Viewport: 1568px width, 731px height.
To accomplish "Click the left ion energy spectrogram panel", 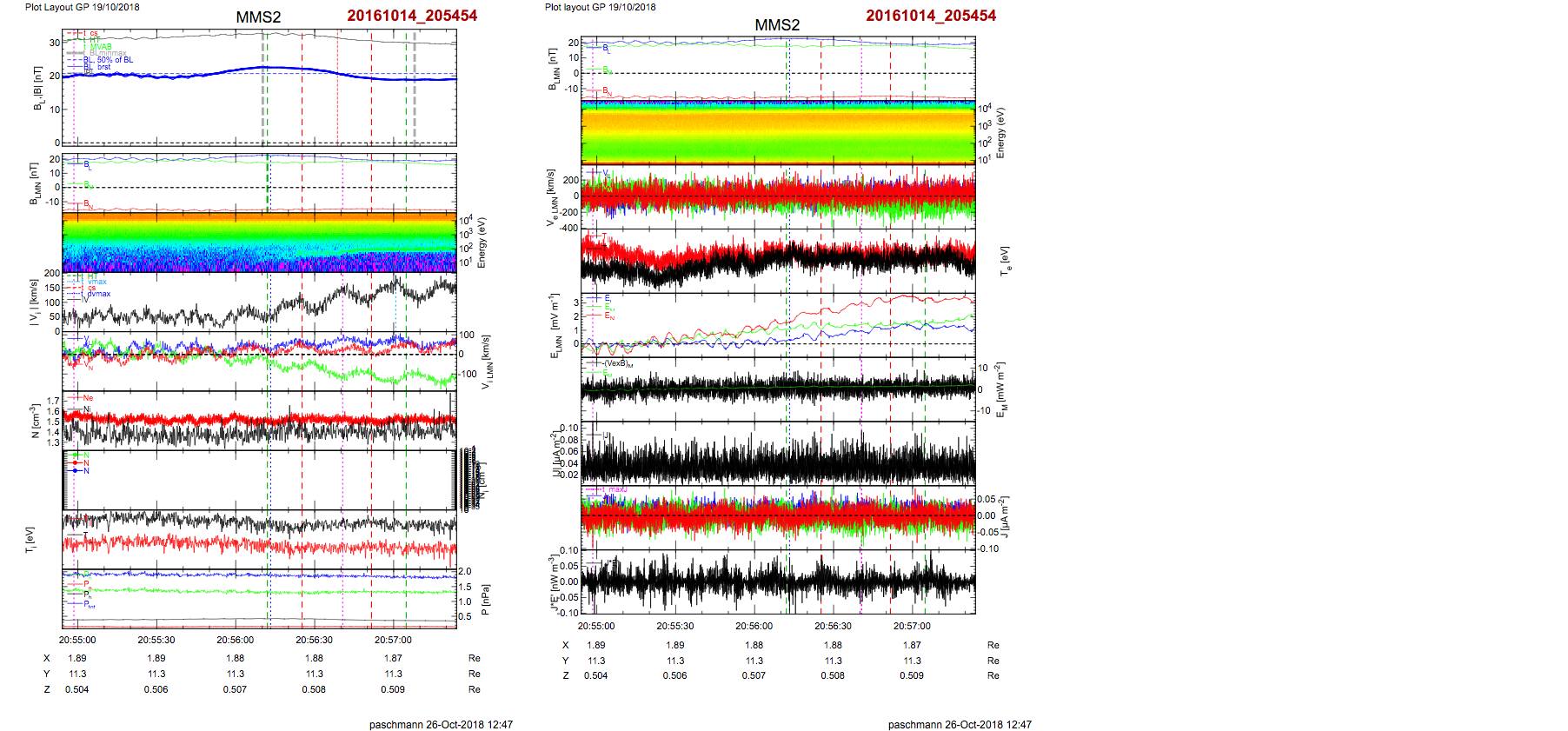I will click(x=259, y=243).
